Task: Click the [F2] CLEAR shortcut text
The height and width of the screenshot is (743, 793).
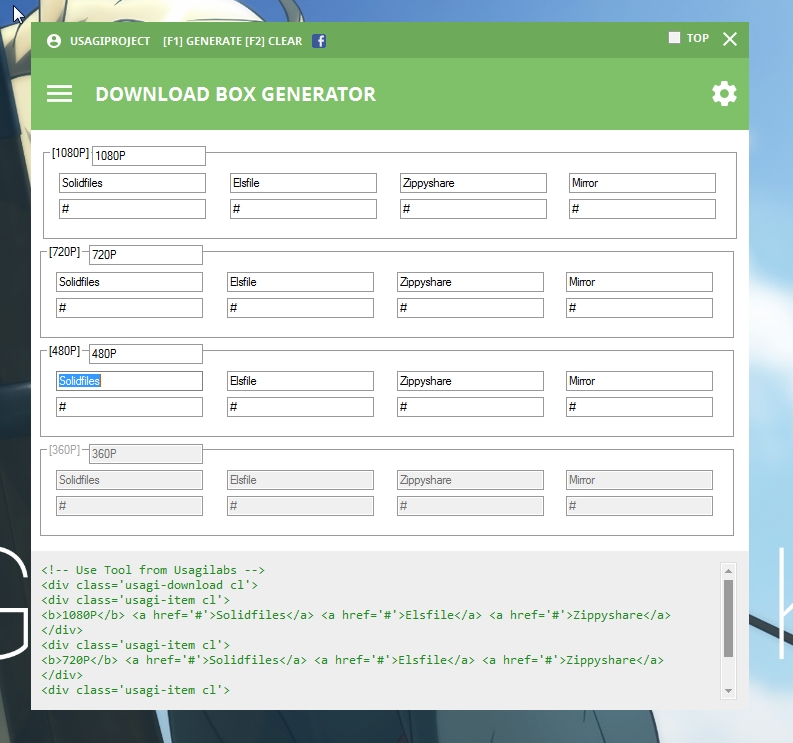Action: pyautogui.click(x=274, y=41)
